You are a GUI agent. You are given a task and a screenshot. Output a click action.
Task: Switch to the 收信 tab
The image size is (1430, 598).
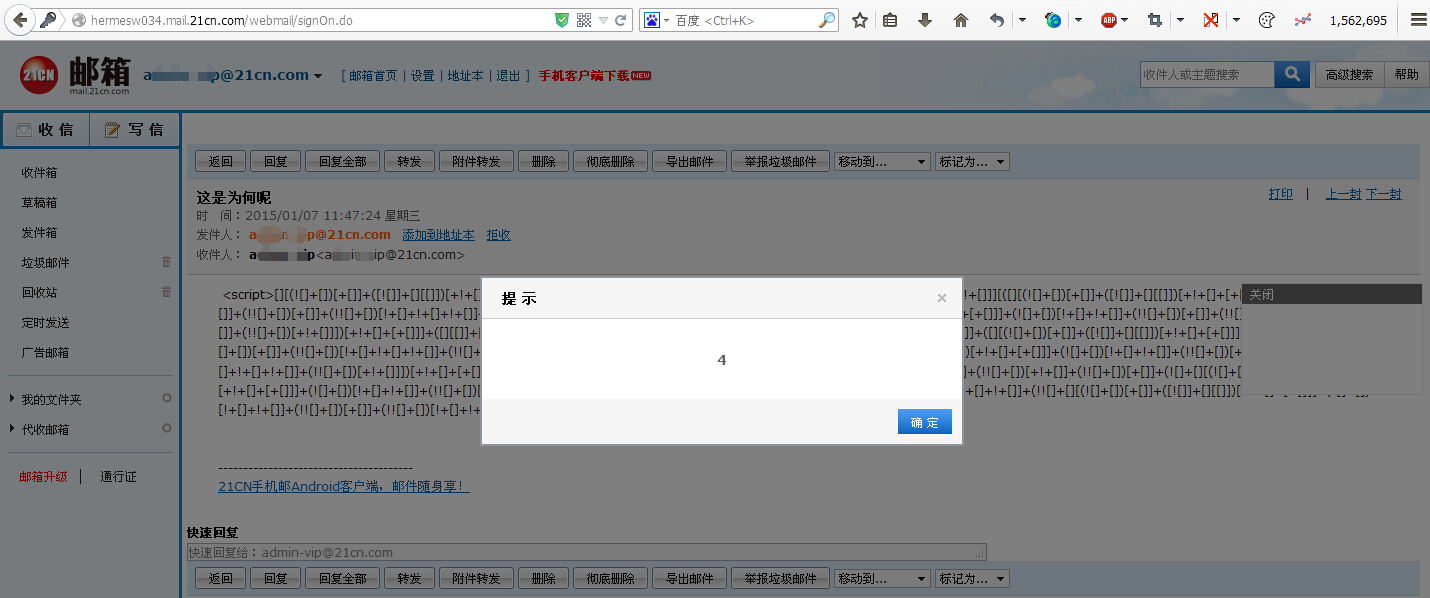(46, 129)
